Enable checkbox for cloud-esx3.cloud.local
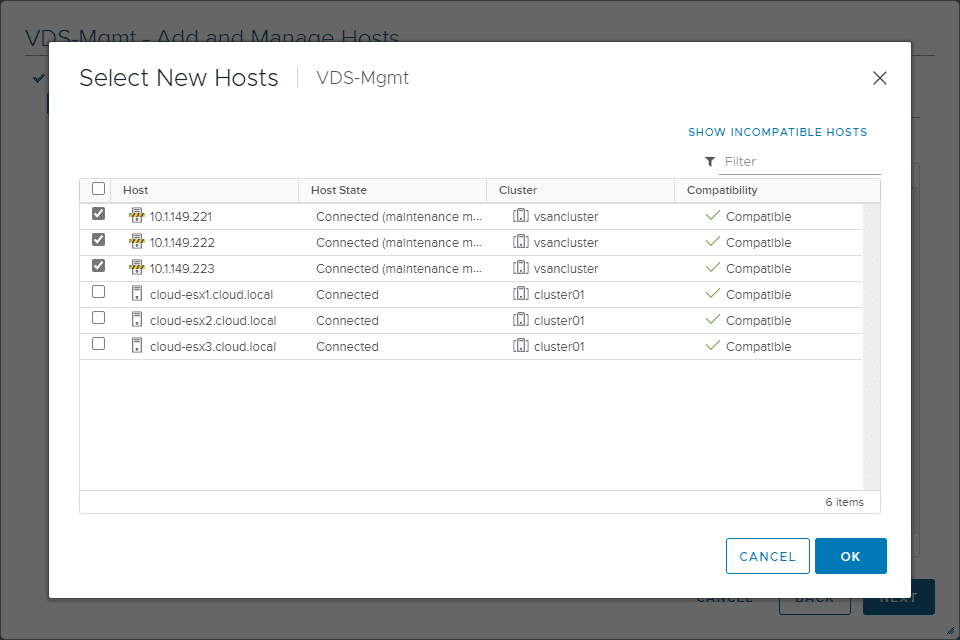Screen dimensions: 960x640 (98, 344)
